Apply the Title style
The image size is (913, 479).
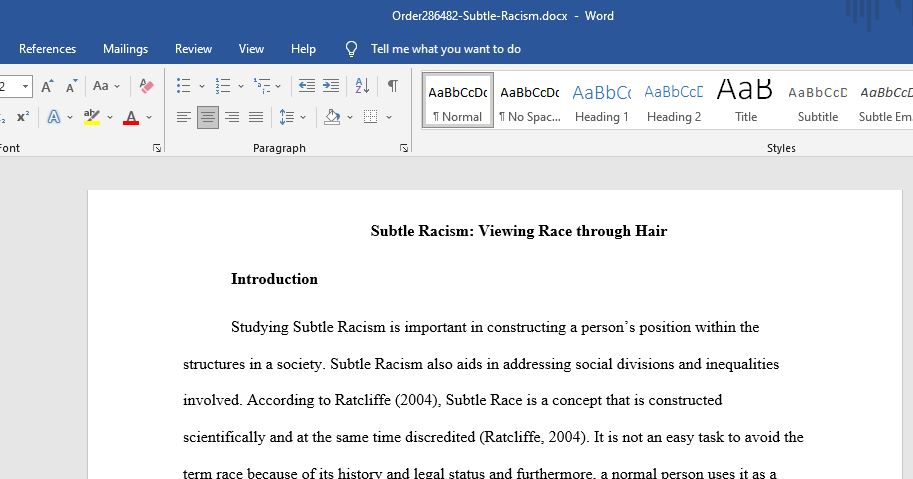coord(745,101)
